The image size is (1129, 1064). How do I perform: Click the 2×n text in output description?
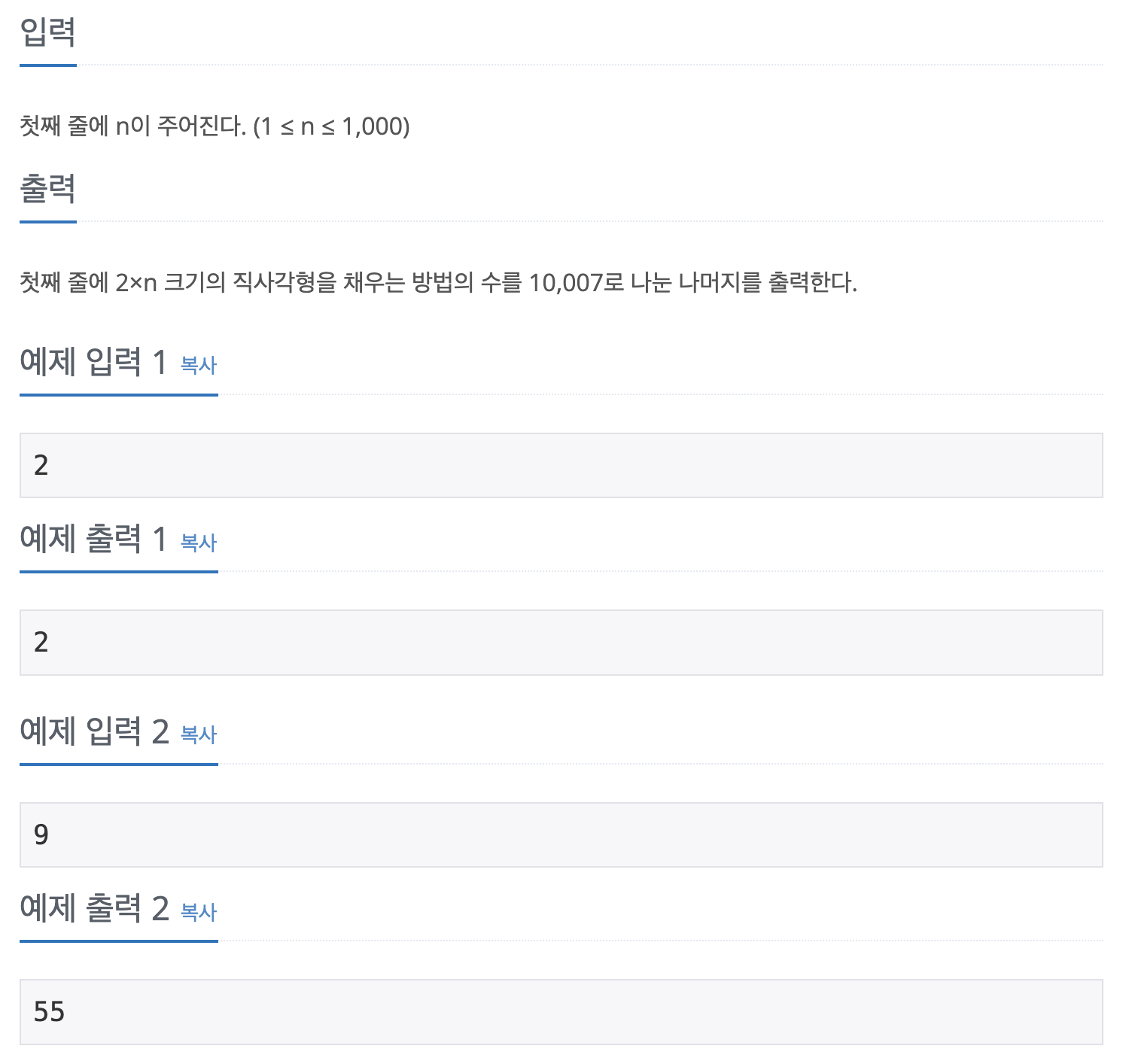click(x=136, y=283)
